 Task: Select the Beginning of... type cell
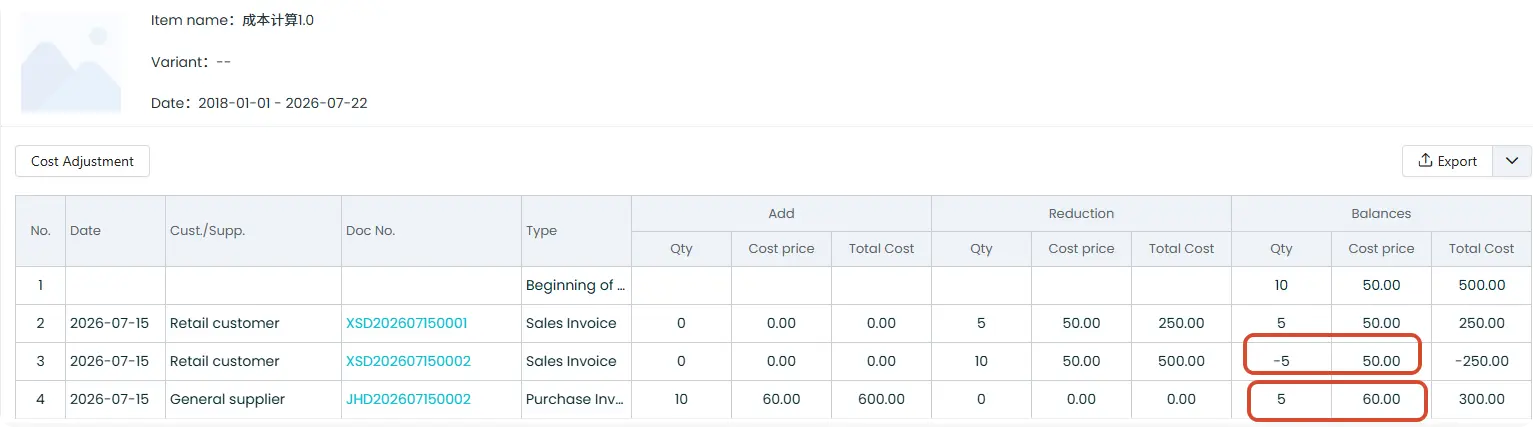(576, 285)
